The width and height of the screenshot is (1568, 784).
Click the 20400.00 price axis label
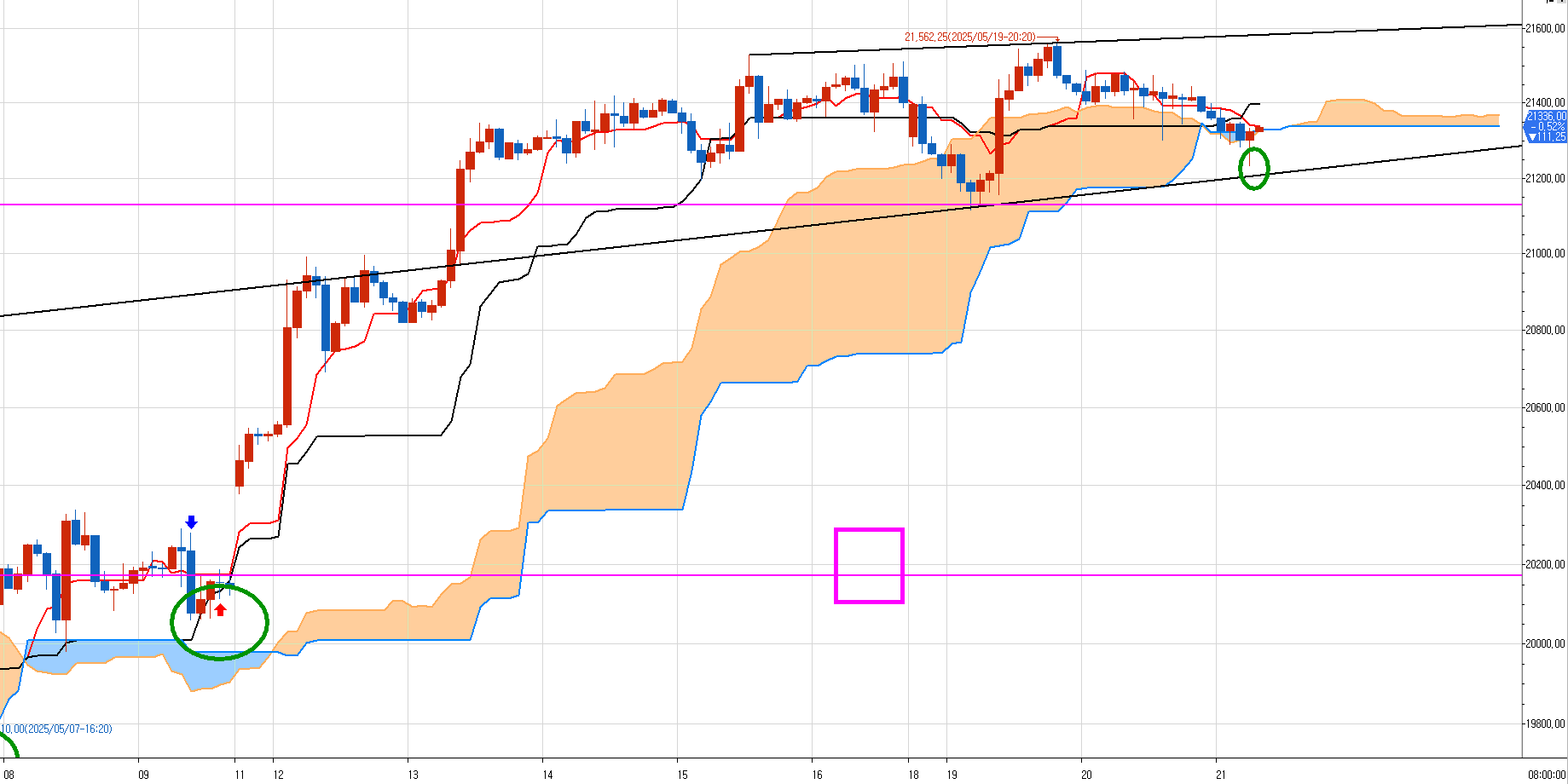coord(1545,485)
